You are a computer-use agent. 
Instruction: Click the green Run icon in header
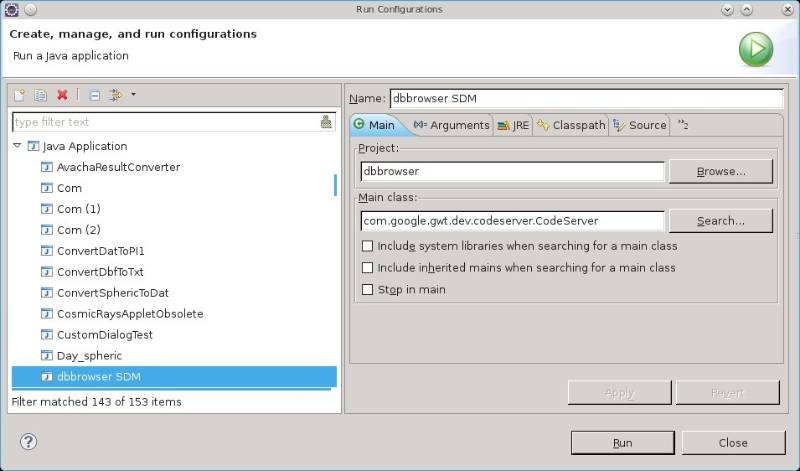point(755,48)
